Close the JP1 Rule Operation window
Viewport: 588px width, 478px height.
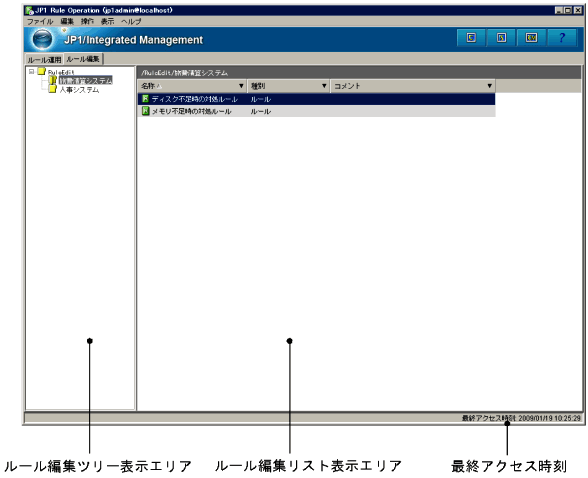tap(578, 10)
